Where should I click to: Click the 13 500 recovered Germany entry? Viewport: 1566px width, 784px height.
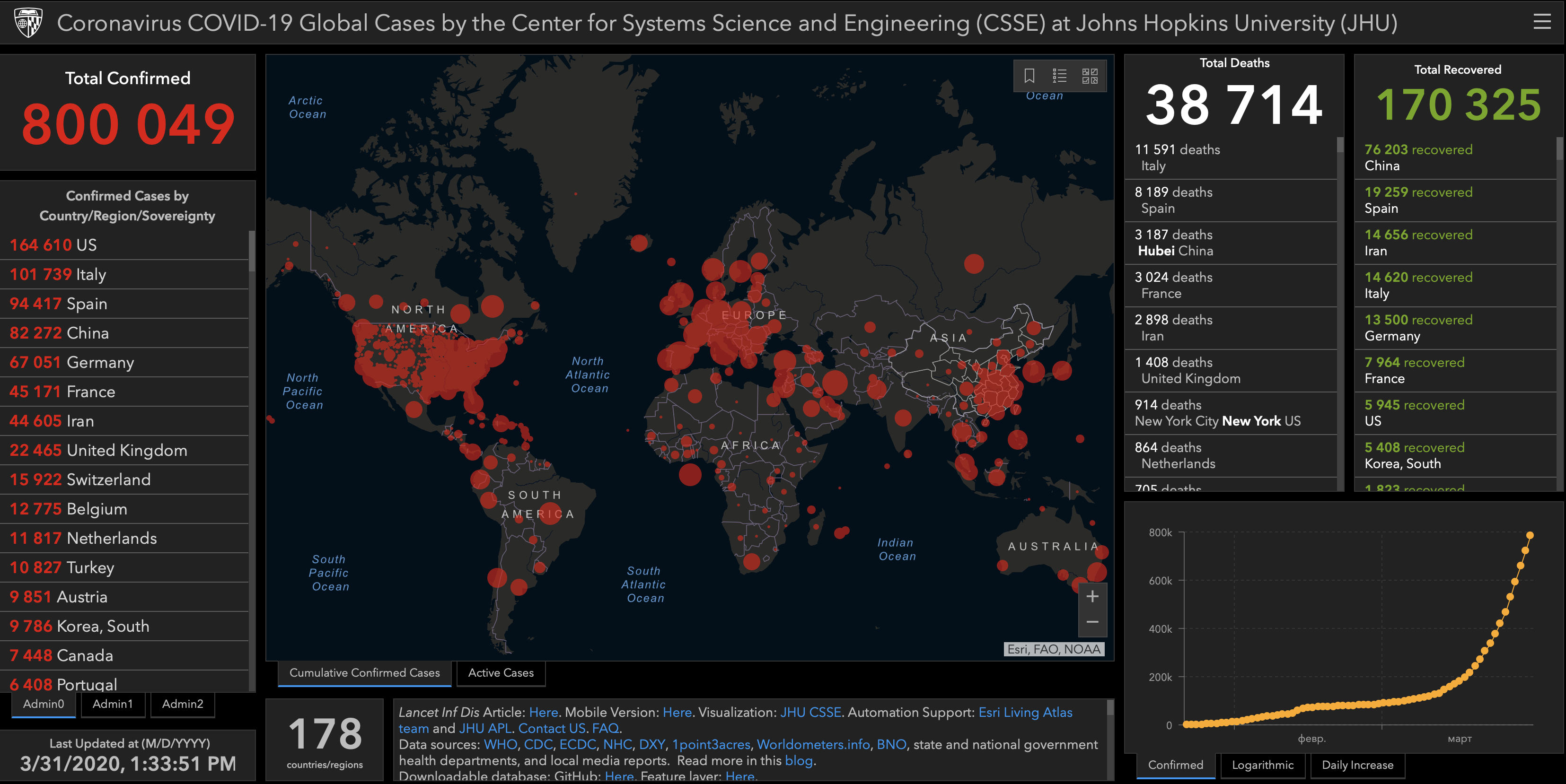click(1455, 328)
